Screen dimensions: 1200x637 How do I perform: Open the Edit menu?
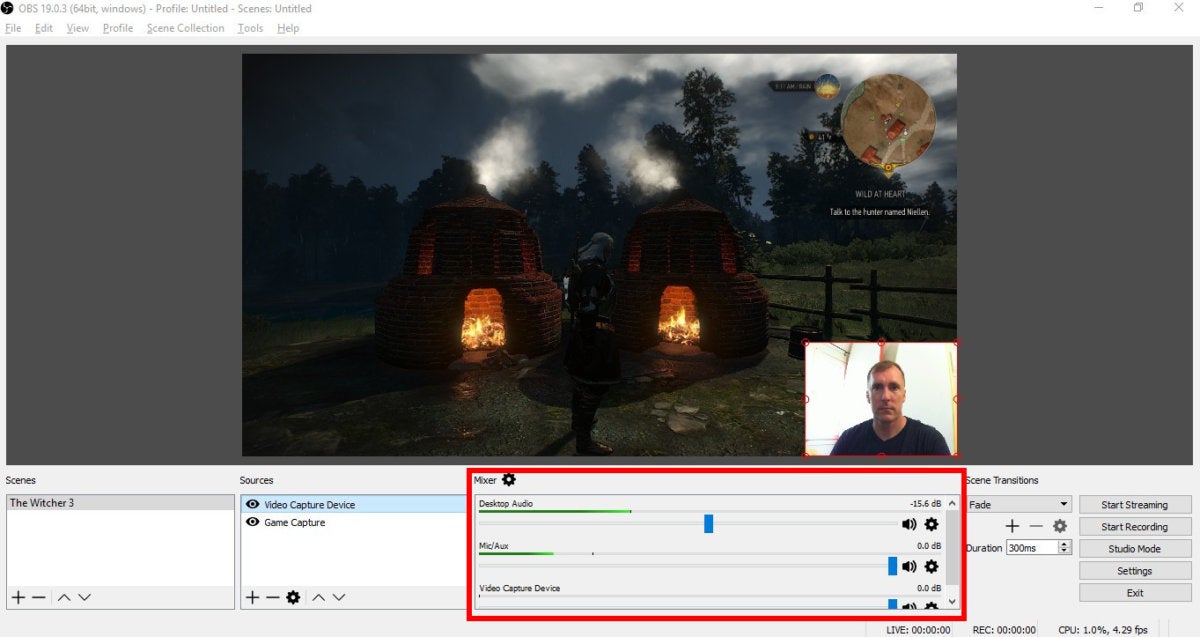[x=44, y=28]
